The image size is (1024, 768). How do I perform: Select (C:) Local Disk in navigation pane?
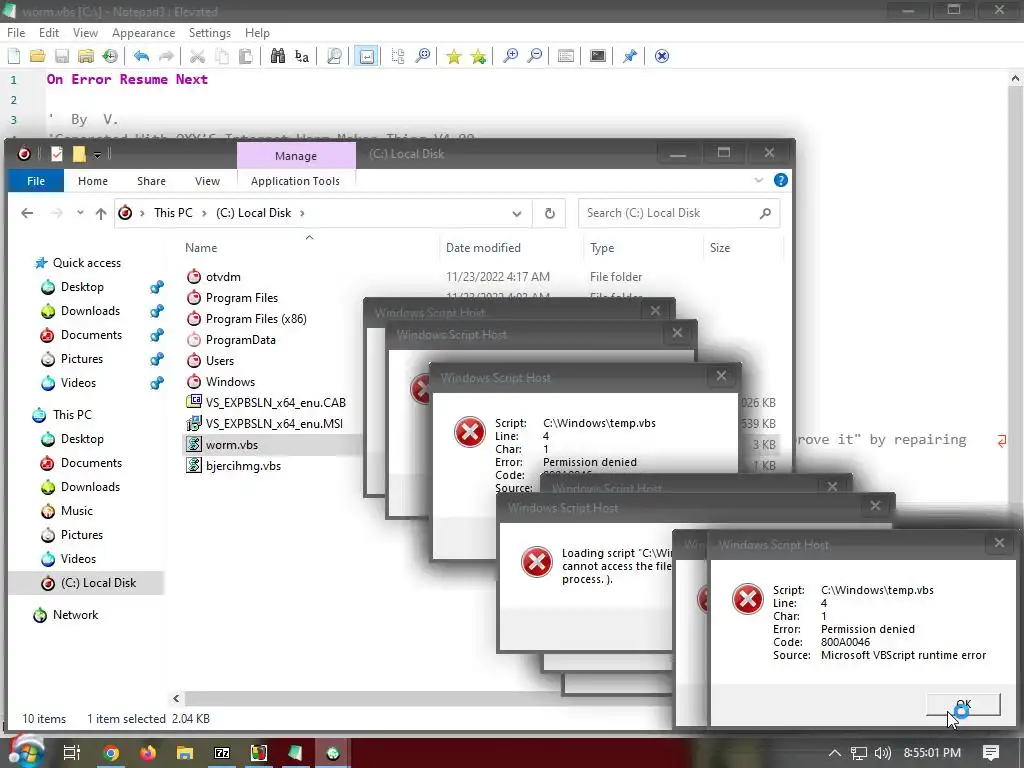[98, 583]
